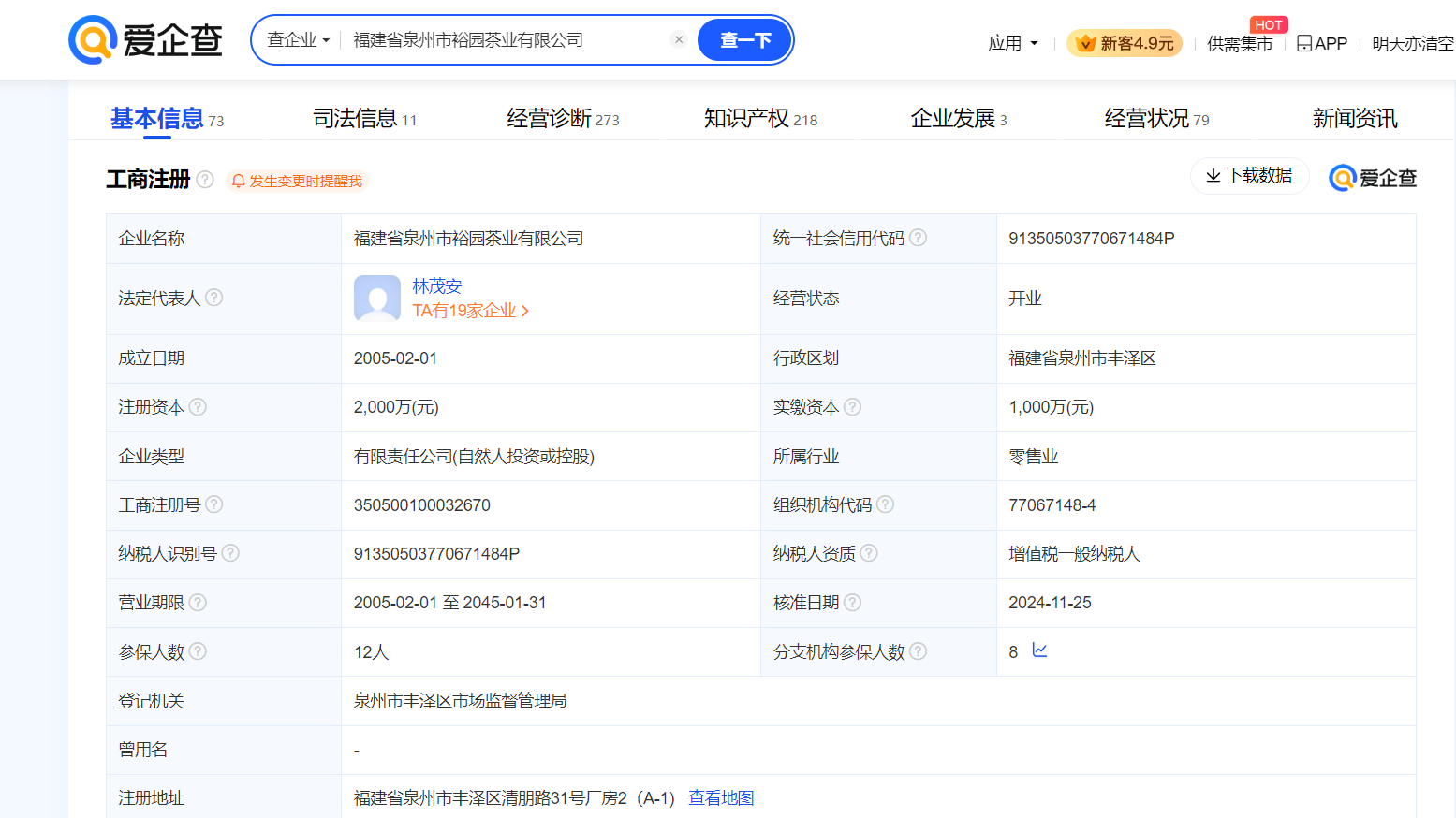The height and width of the screenshot is (818, 1456).
Task: Click help icon beside 参保人数
Action: 198,651
